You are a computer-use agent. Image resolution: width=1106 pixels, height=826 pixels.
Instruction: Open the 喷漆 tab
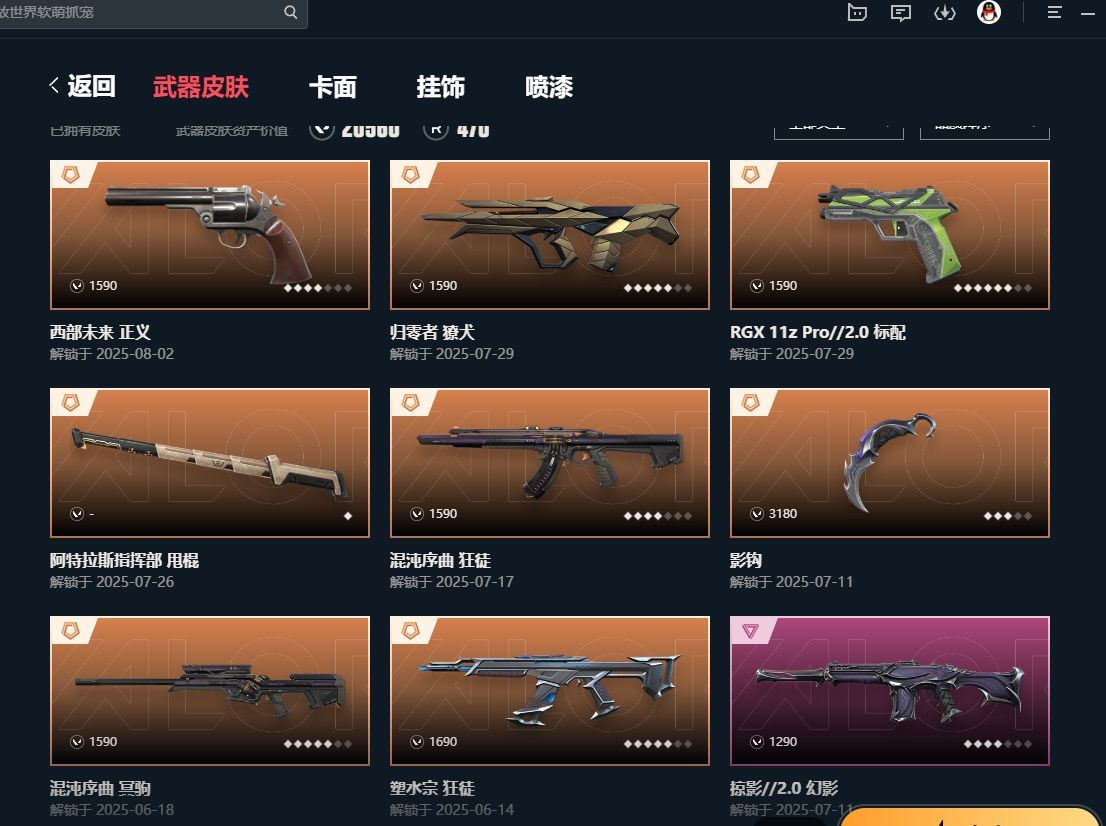pyautogui.click(x=549, y=87)
